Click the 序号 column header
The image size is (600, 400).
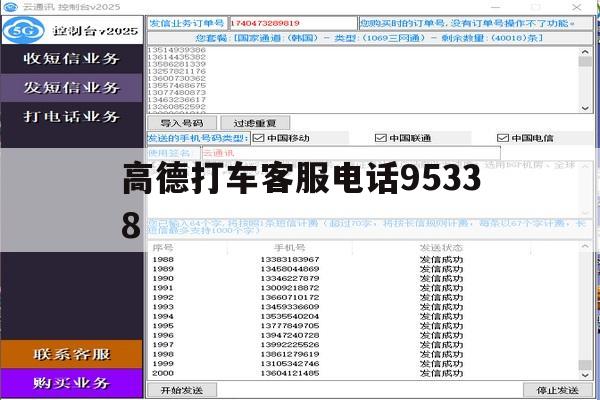163,248
